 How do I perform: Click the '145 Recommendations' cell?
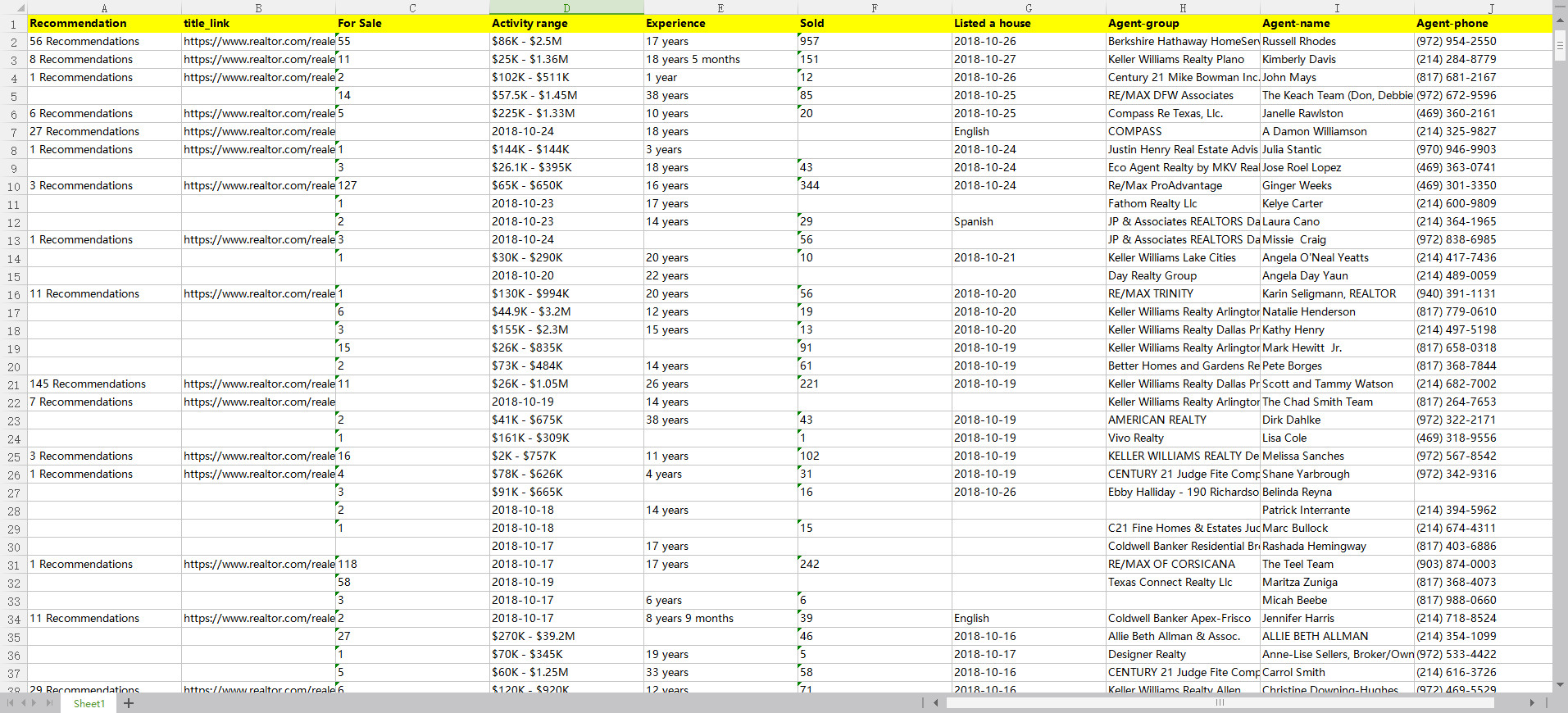(104, 384)
